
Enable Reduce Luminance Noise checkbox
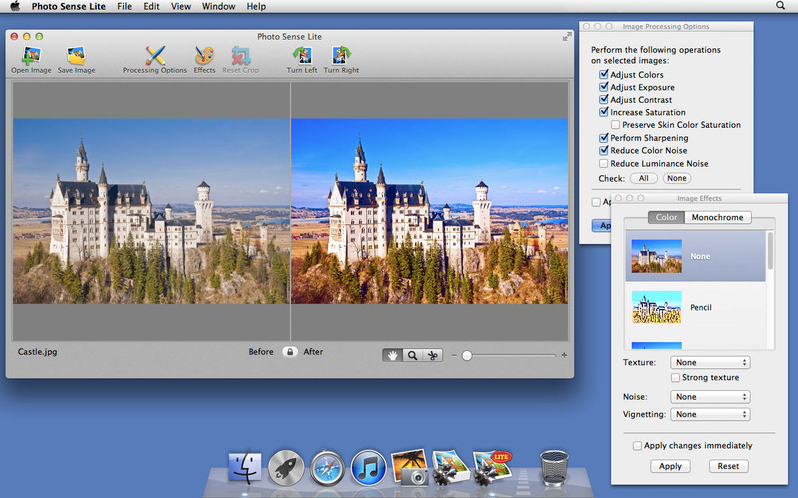pos(604,163)
